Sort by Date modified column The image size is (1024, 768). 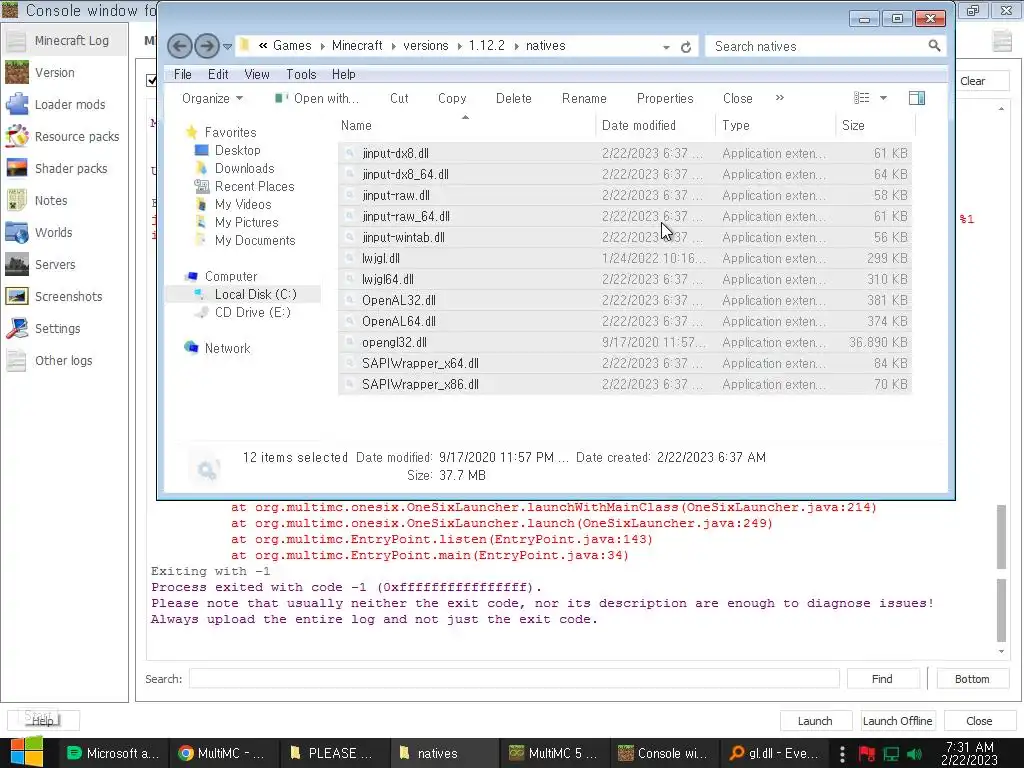(655, 125)
